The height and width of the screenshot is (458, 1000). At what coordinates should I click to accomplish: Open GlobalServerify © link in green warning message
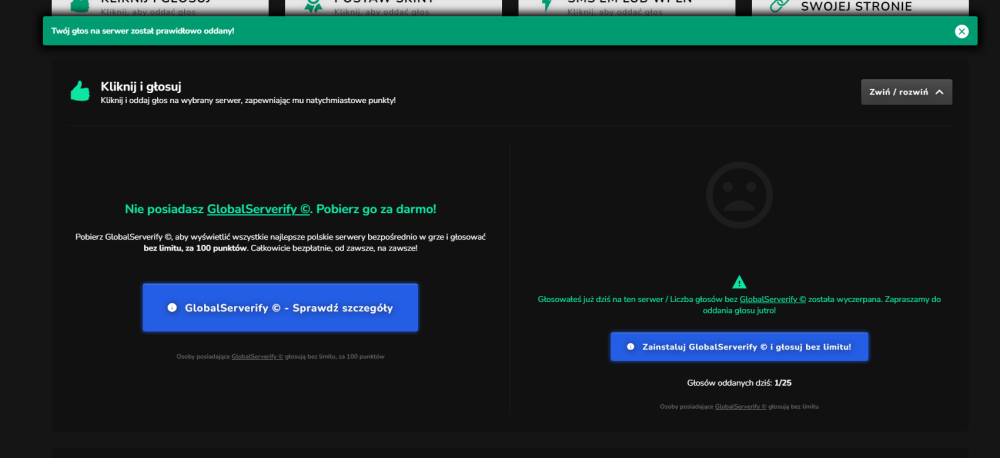click(773, 299)
